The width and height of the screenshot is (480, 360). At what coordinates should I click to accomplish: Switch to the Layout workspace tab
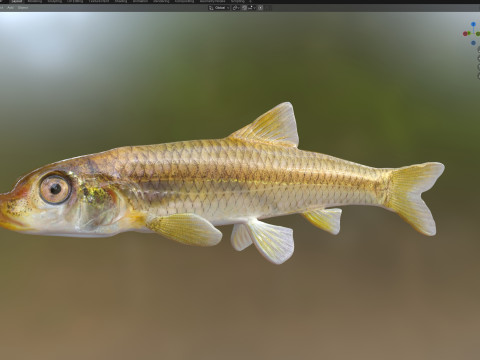(x=17, y=1)
